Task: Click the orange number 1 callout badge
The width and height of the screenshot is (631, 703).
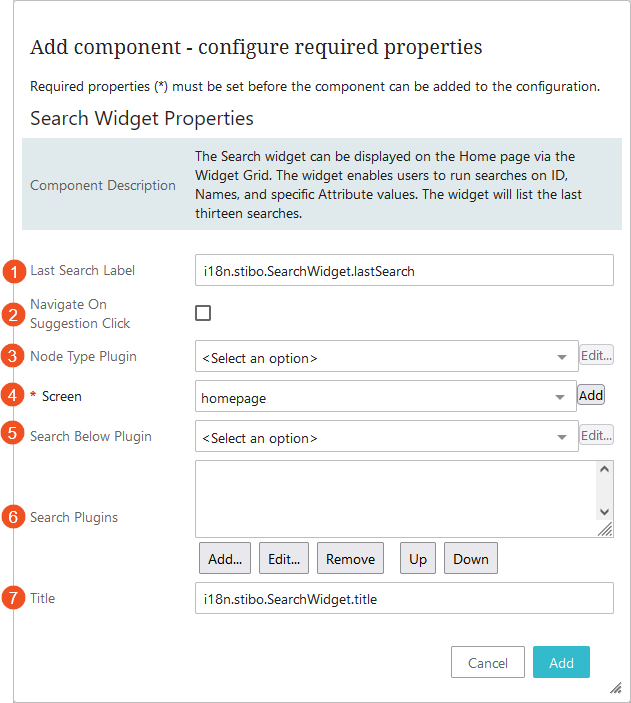Action: pyautogui.click(x=13, y=270)
